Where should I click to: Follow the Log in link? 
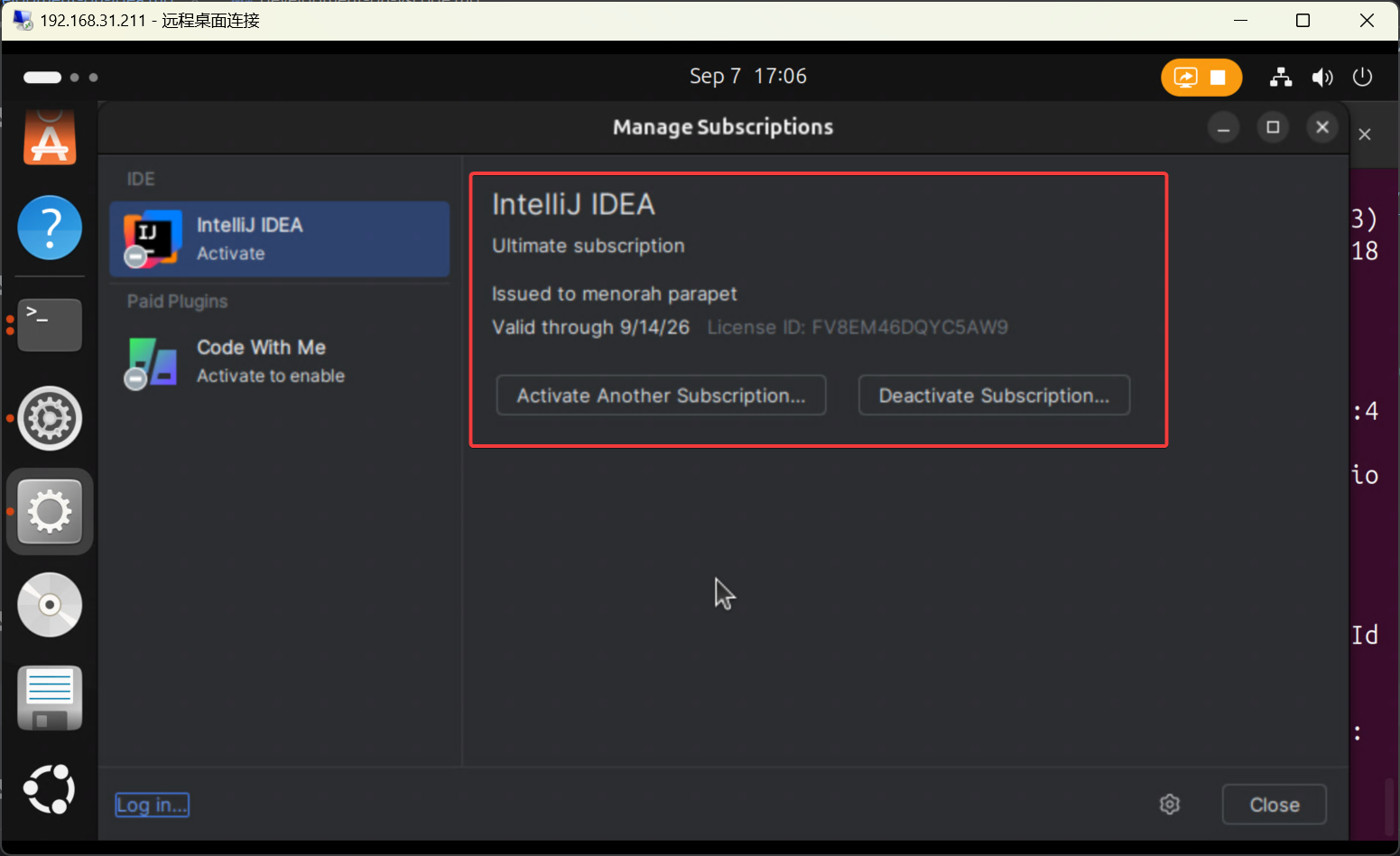(x=152, y=805)
